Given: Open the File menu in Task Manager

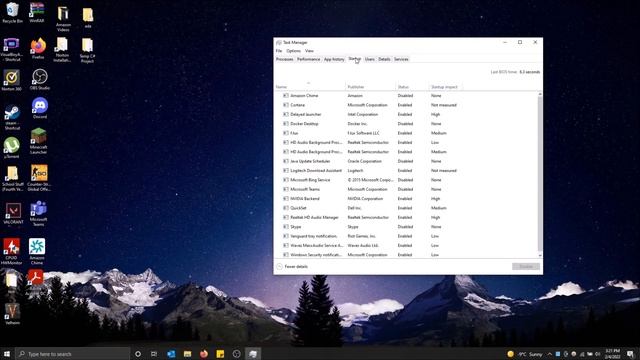Looking at the screenshot, I should [x=279, y=51].
